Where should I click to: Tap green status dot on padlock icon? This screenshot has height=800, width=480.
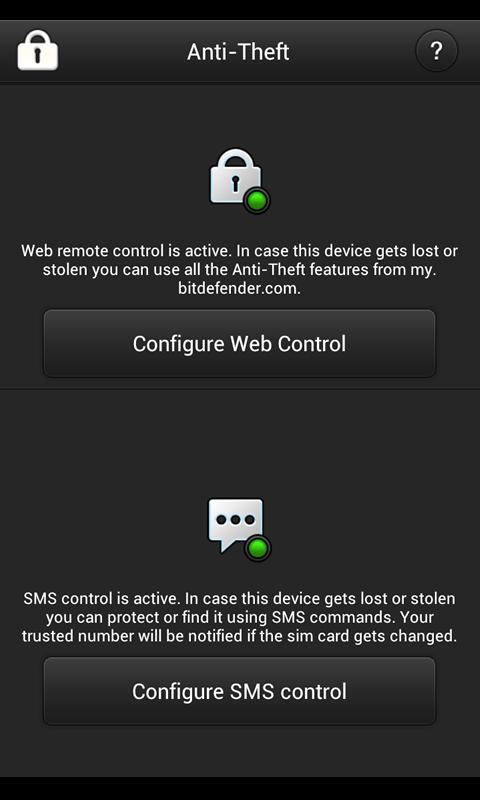(x=258, y=201)
